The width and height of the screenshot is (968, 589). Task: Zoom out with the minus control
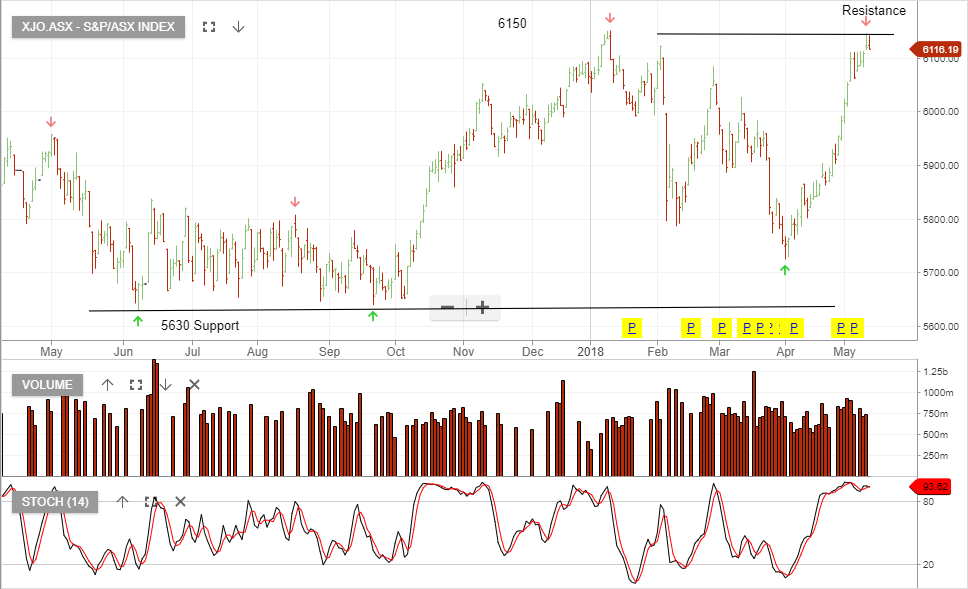click(x=447, y=306)
